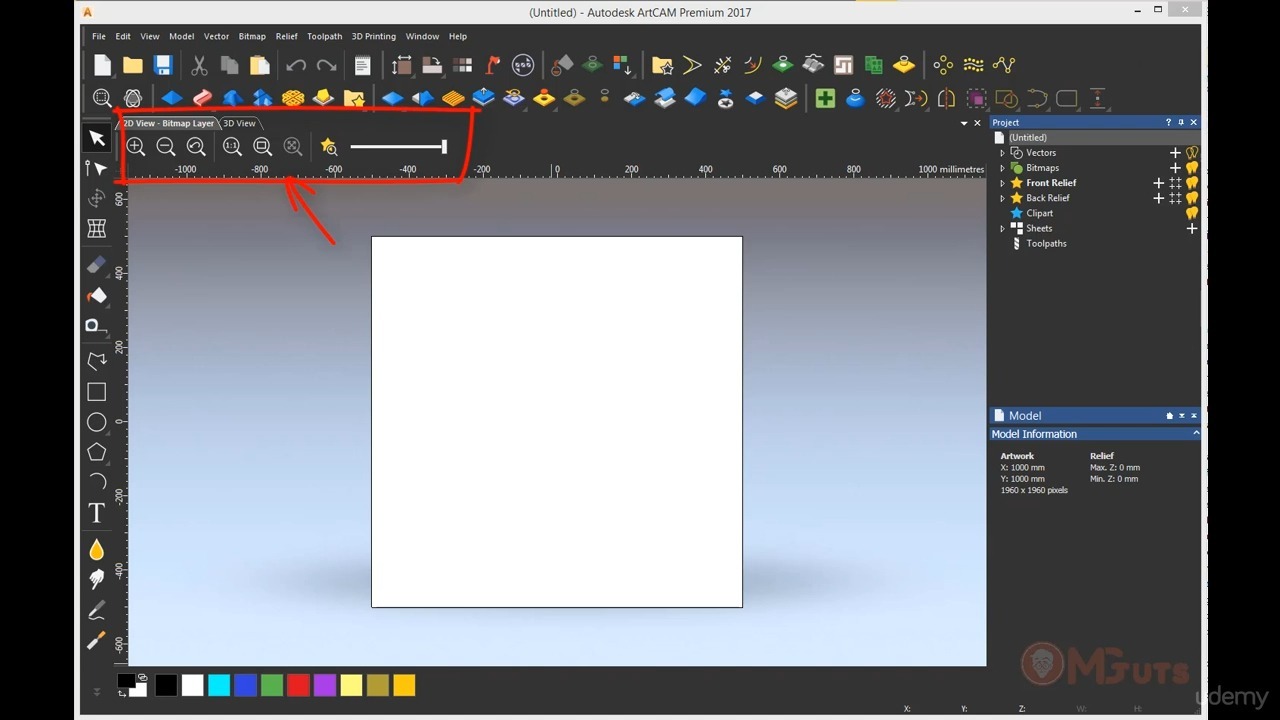Select the Text tool in left toolbar
Screen dimensions: 1280x720
tap(96, 513)
